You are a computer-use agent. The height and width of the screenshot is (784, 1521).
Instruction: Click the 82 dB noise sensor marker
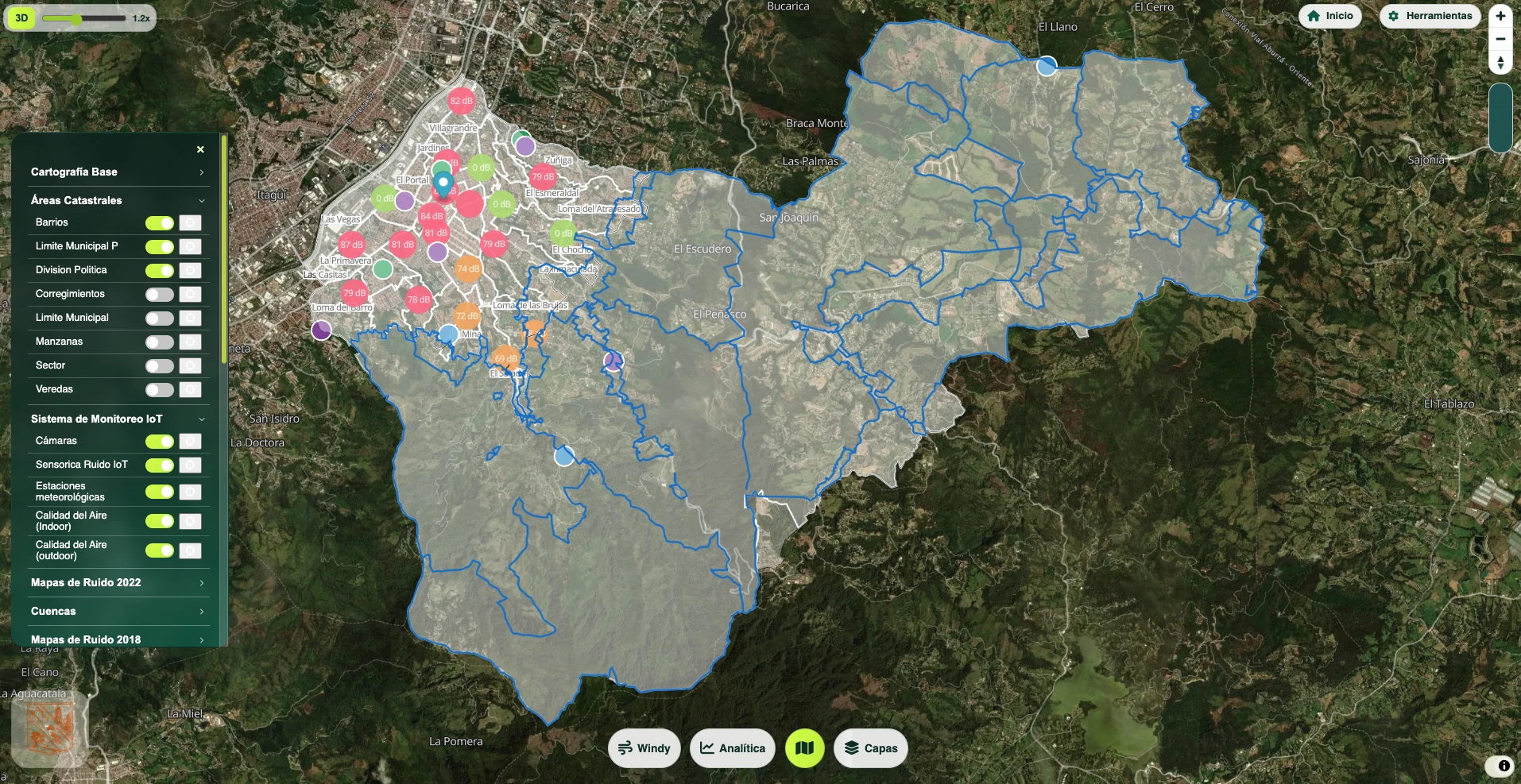point(461,101)
